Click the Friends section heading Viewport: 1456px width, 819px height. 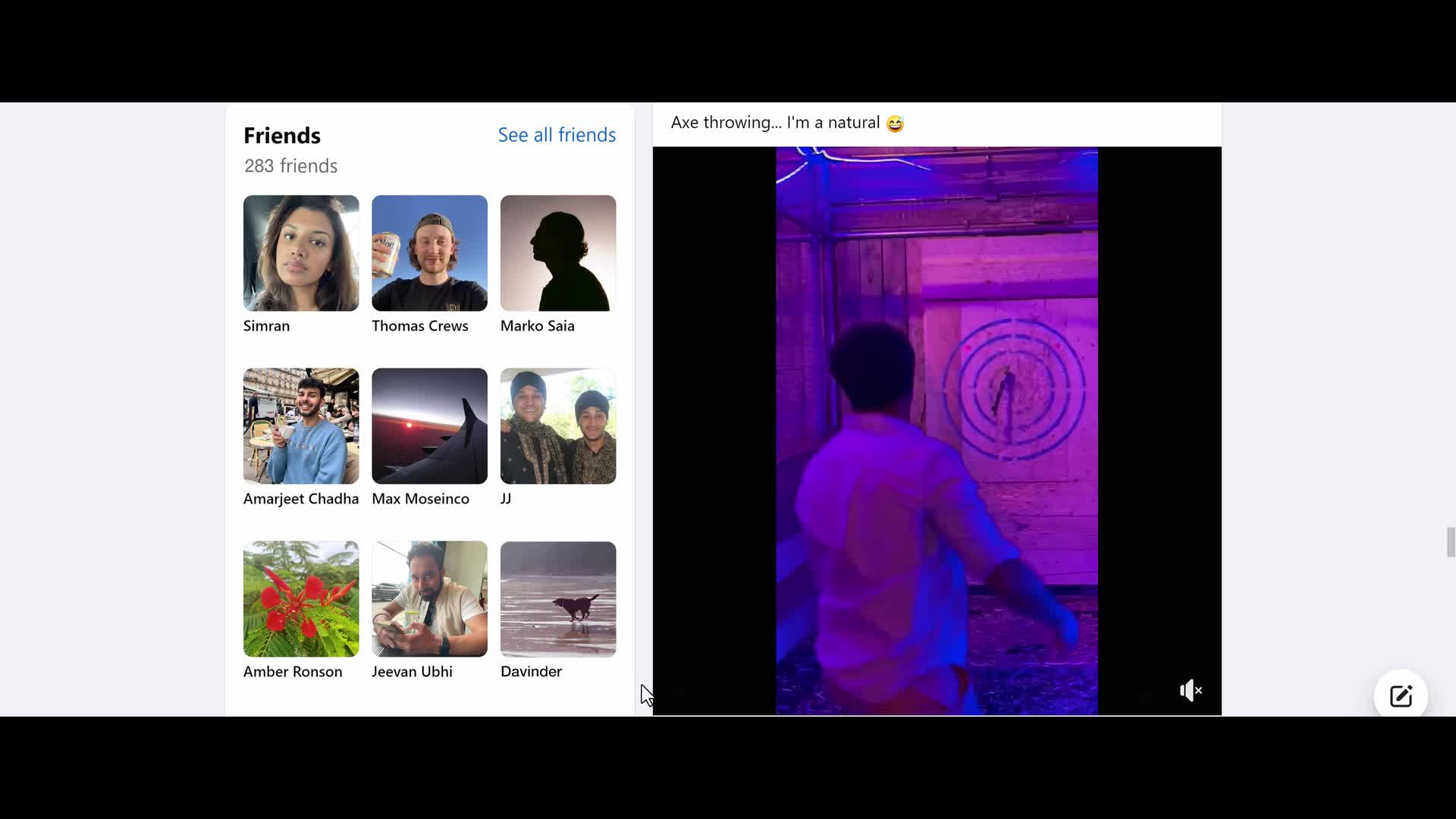(282, 136)
